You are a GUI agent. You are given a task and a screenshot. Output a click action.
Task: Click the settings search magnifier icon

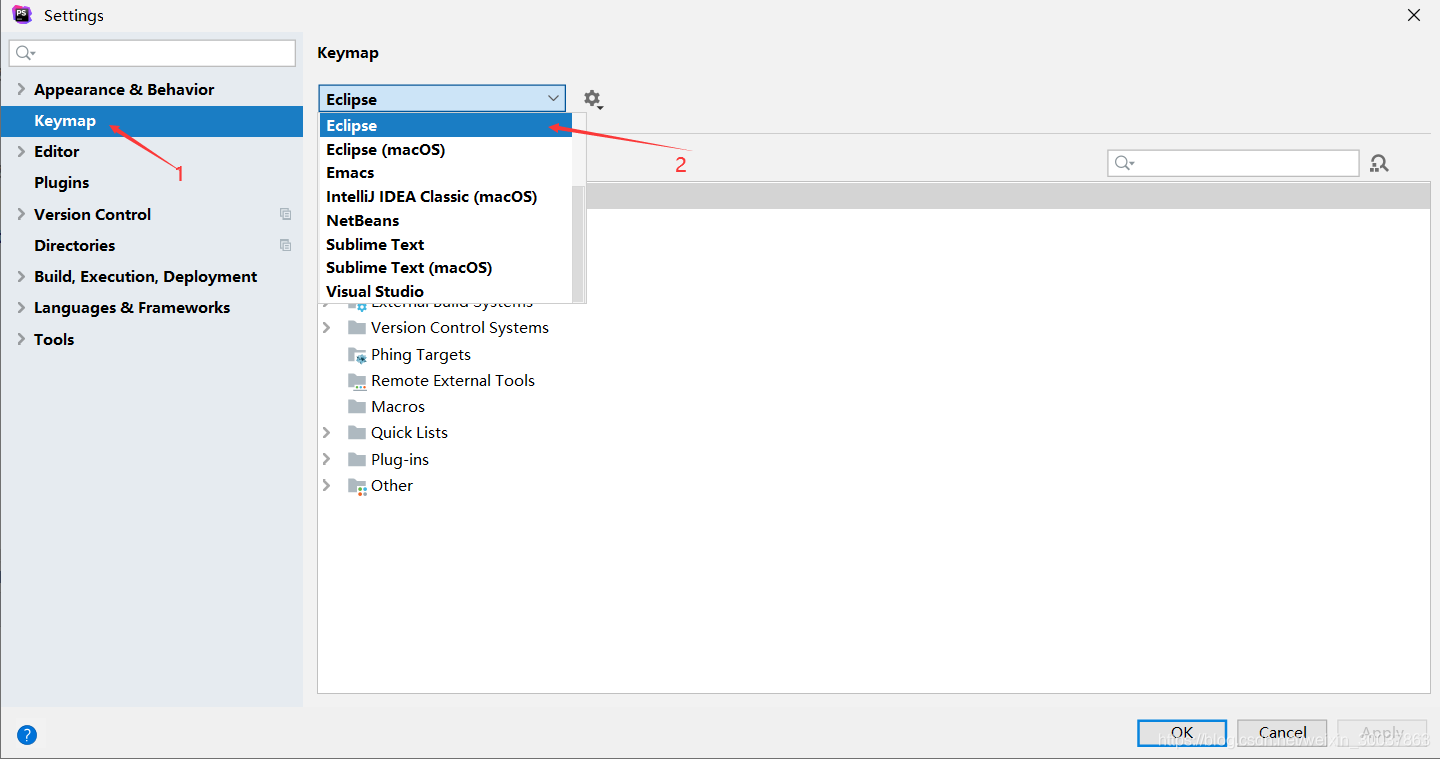coord(26,53)
